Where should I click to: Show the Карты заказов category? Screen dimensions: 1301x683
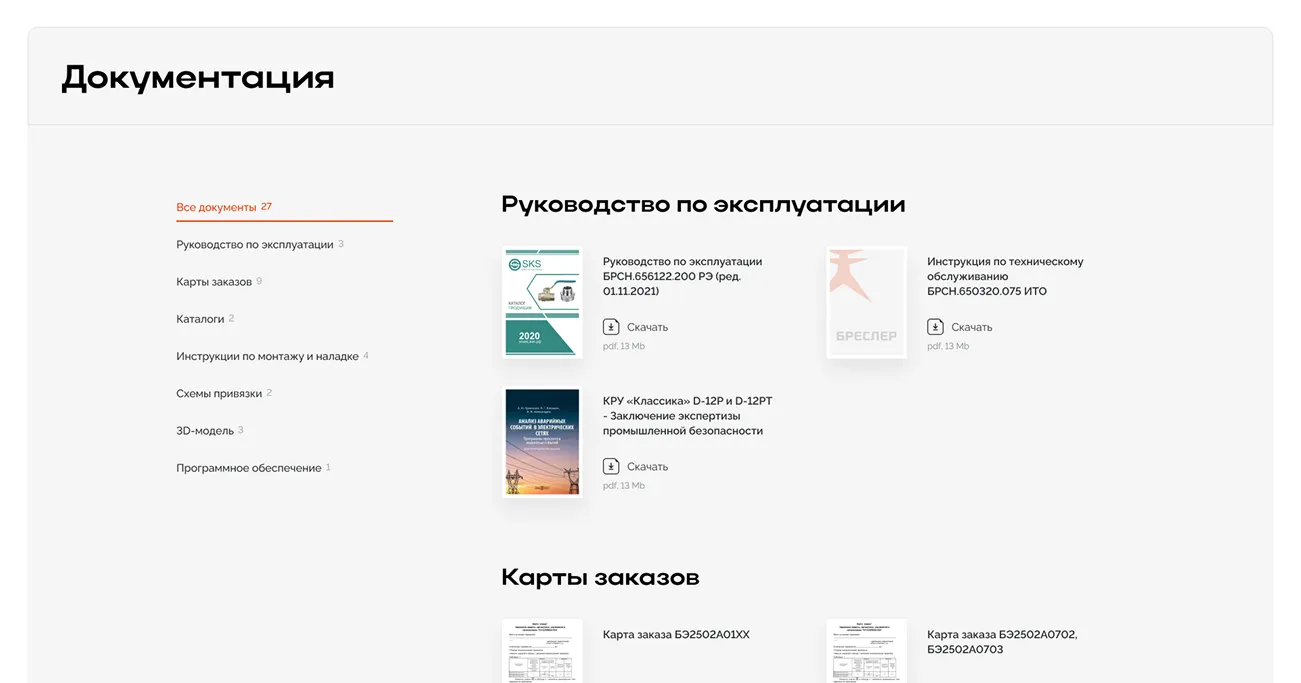click(x=214, y=282)
